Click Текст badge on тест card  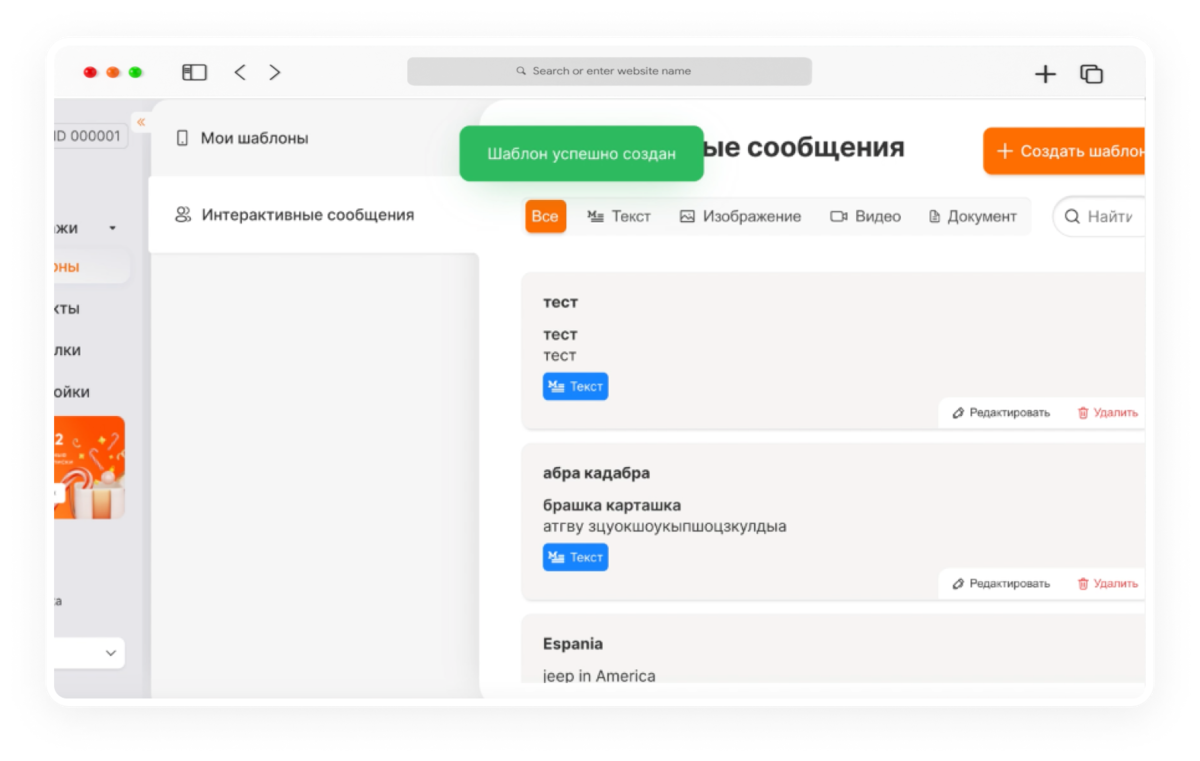click(575, 386)
